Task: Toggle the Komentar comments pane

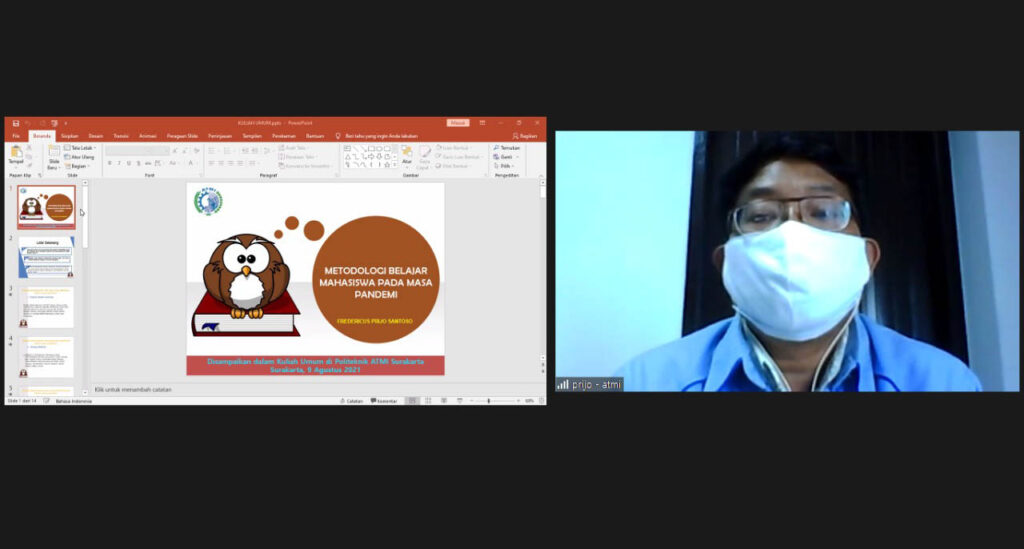Action: tap(384, 401)
